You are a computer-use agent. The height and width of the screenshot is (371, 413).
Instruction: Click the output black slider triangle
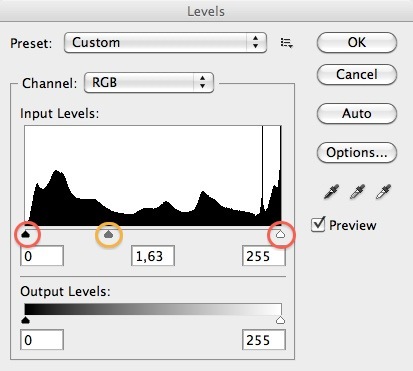(26, 320)
